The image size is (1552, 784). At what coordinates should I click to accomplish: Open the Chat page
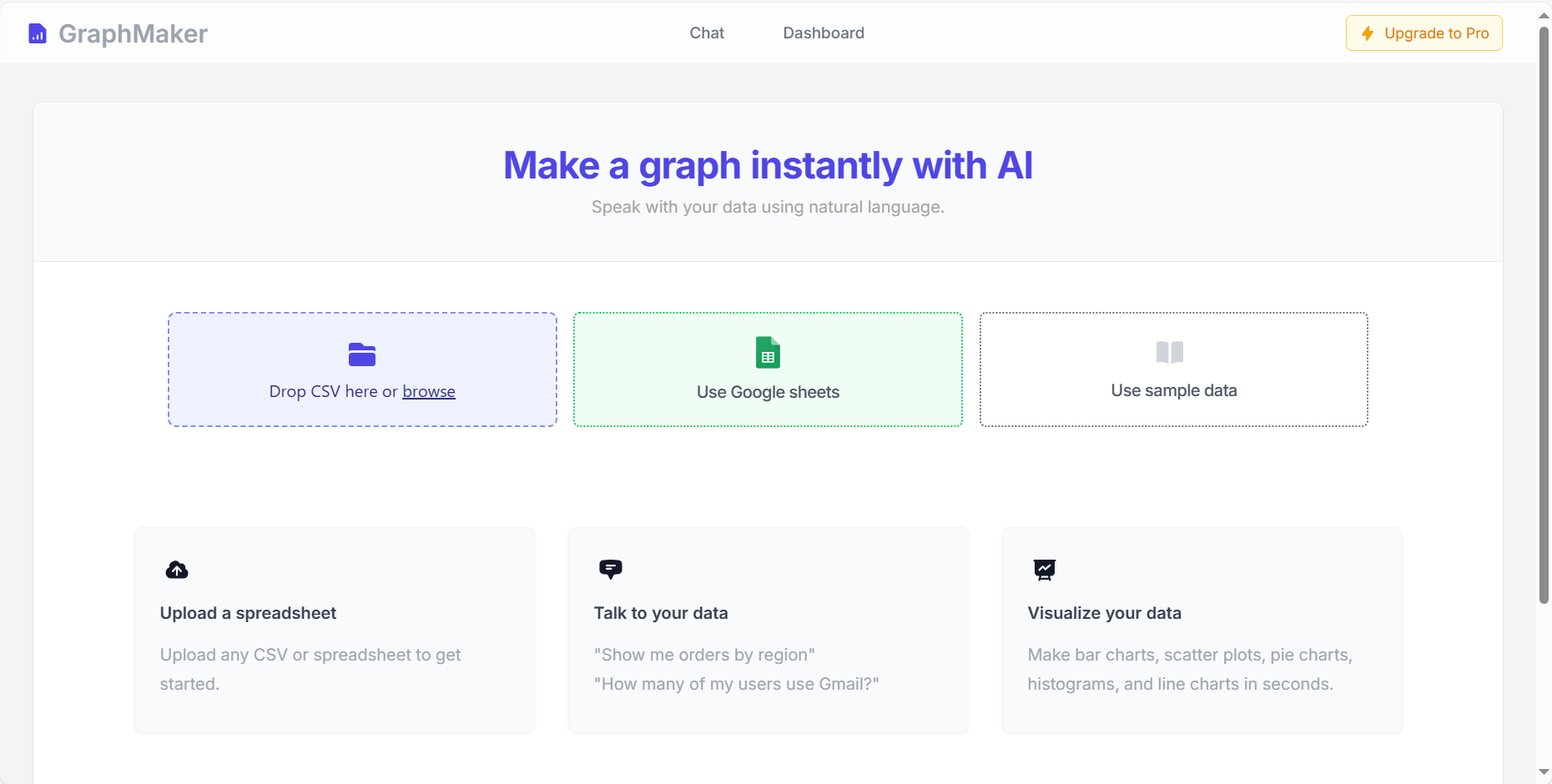click(x=706, y=33)
